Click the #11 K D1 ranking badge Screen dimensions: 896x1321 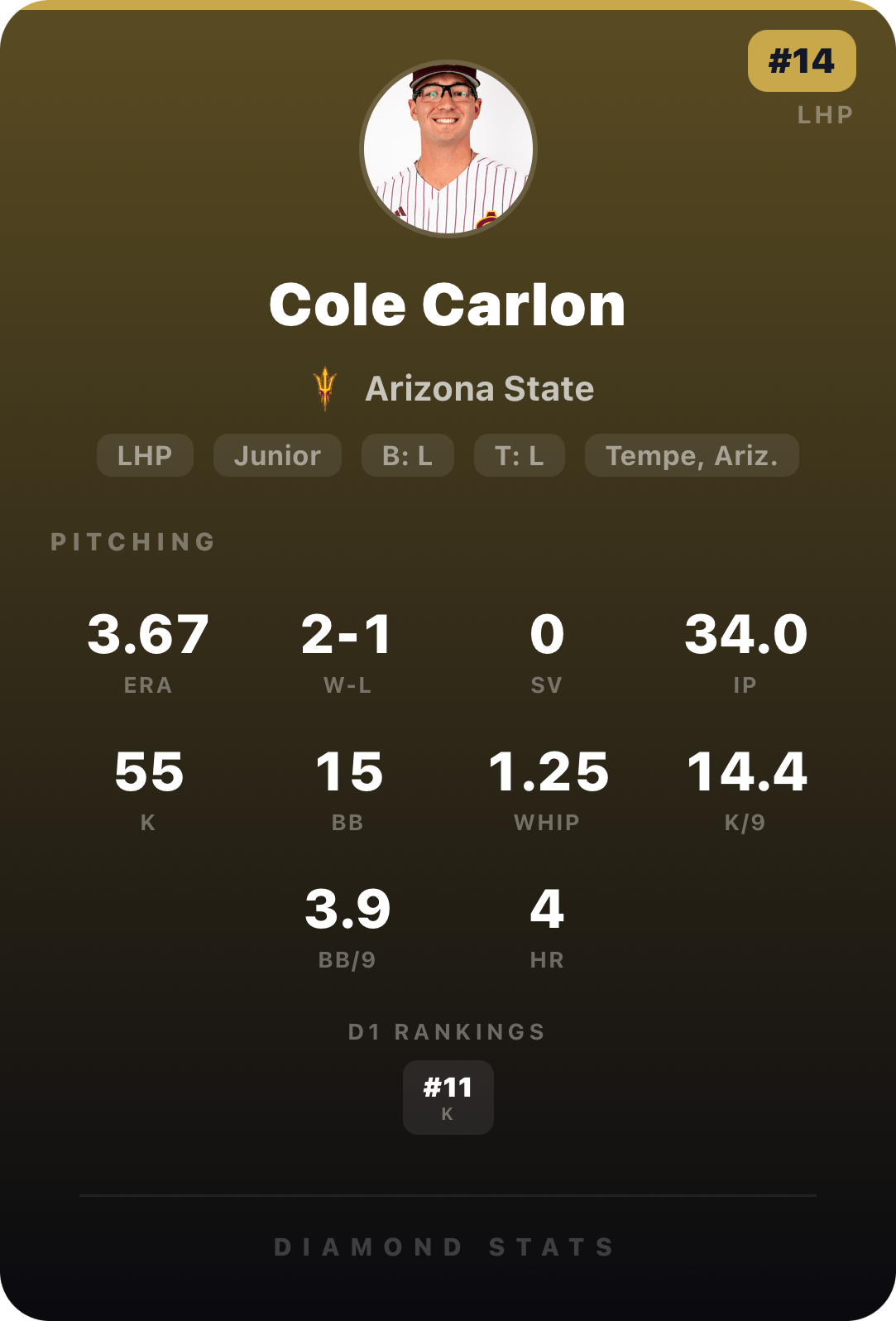(x=448, y=1097)
